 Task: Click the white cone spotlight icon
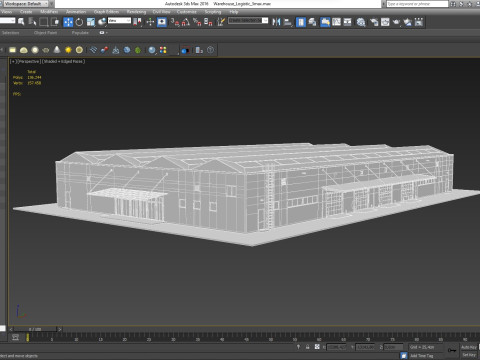tap(57, 50)
